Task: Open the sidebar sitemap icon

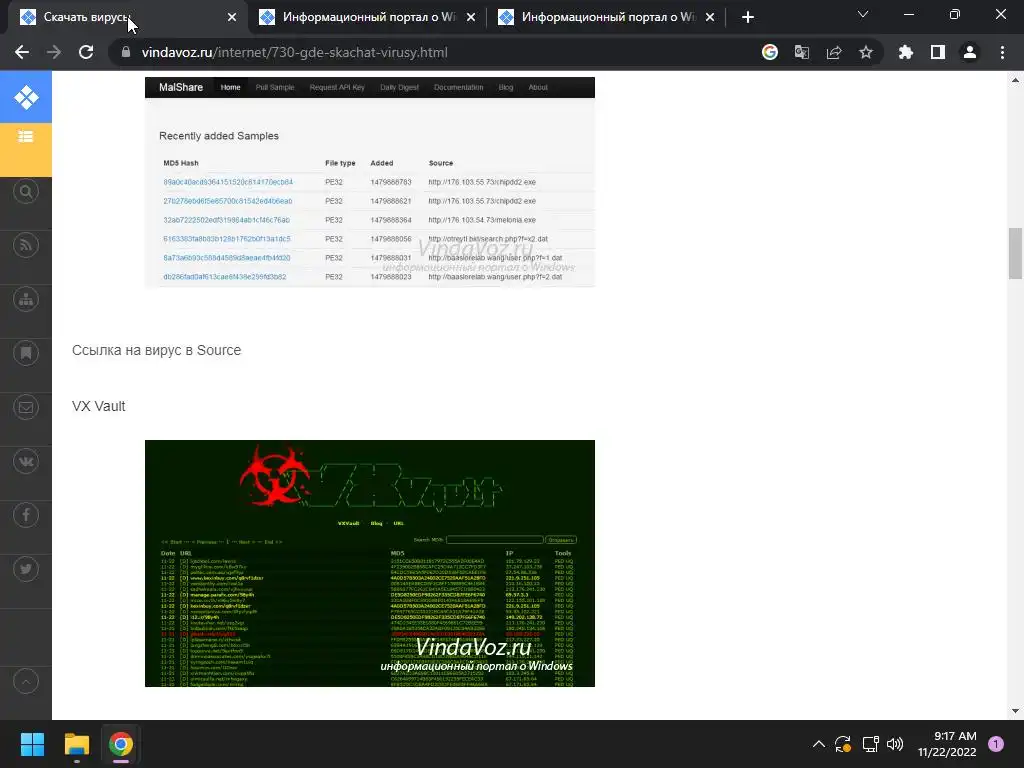Action: (x=26, y=300)
